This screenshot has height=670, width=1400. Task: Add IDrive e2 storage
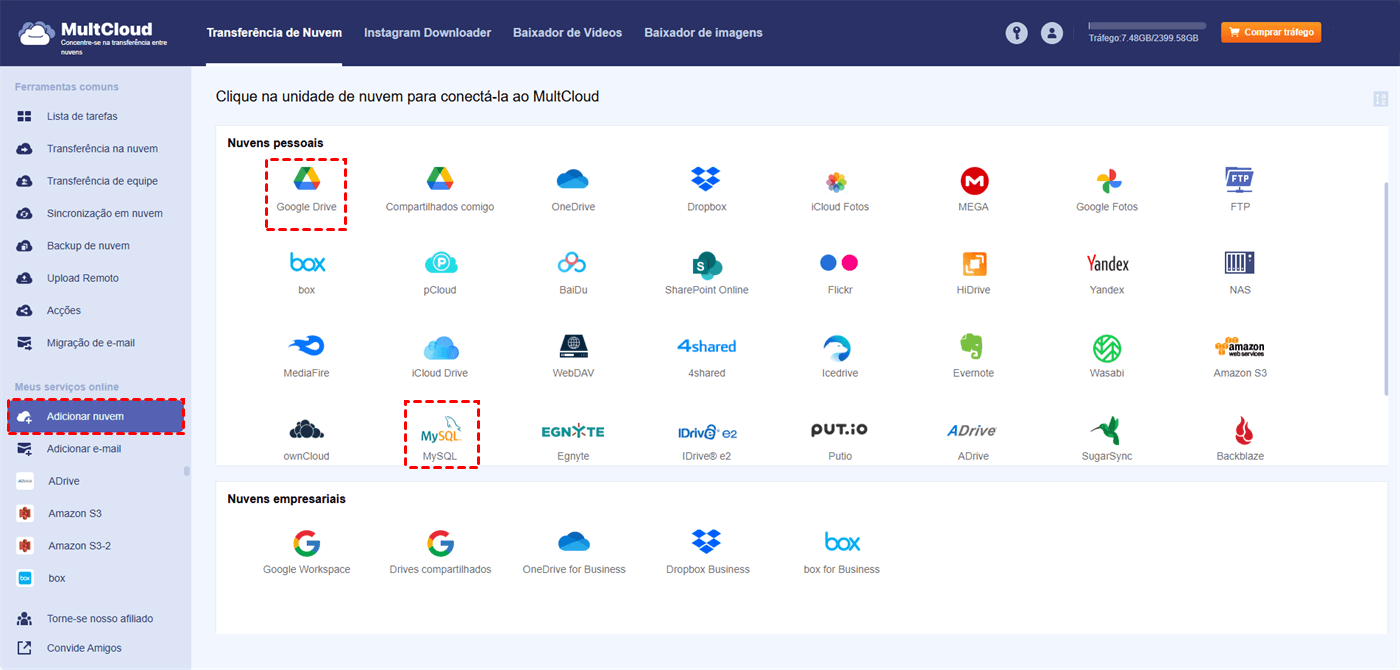tap(707, 432)
